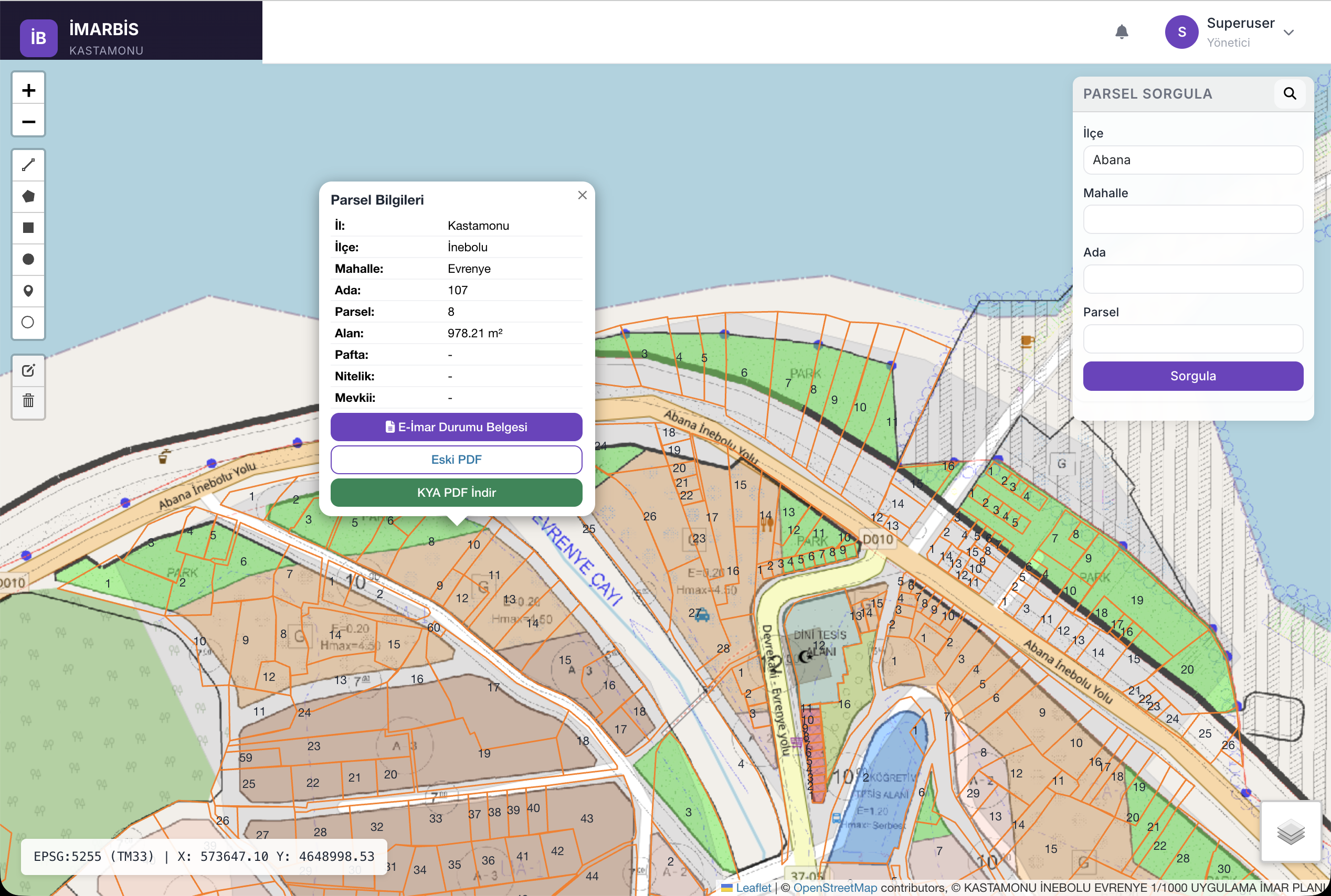Click the PARSEL SORGULA panel heading

(x=1147, y=94)
